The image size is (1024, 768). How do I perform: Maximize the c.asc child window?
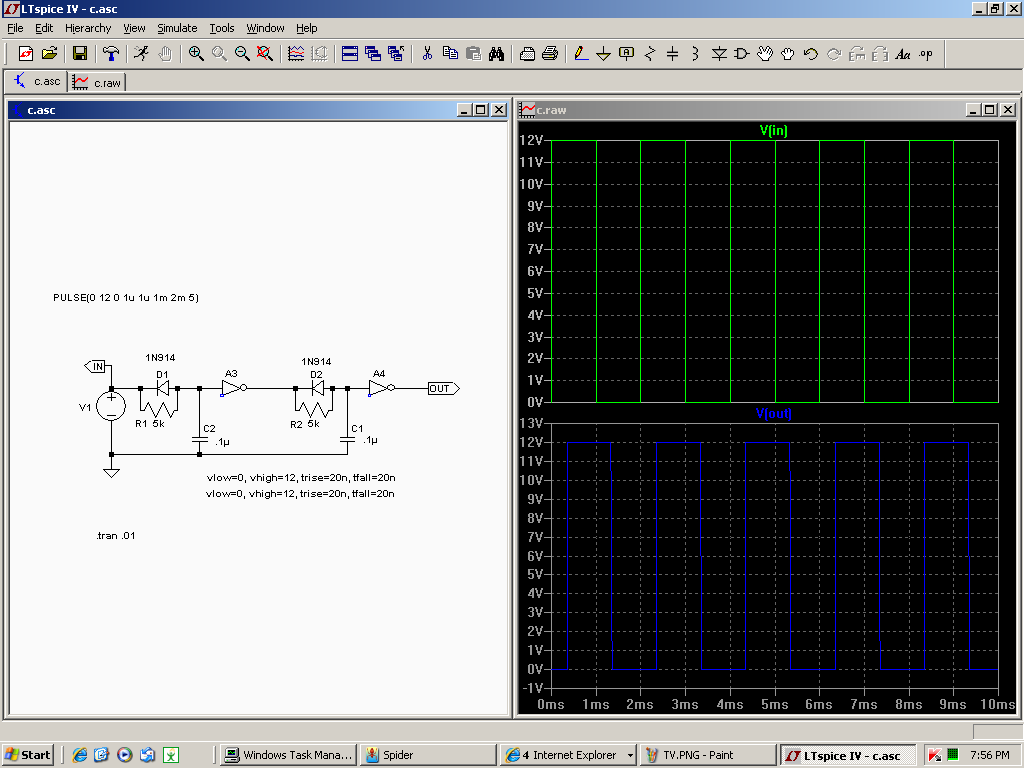pyautogui.click(x=481, y=110)
